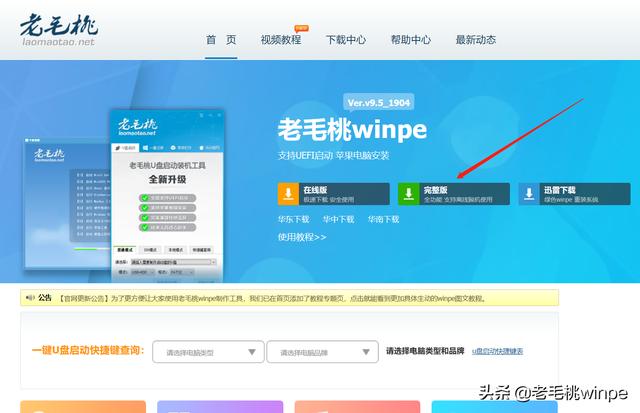View 最新动态 latest news

point(476,40)
